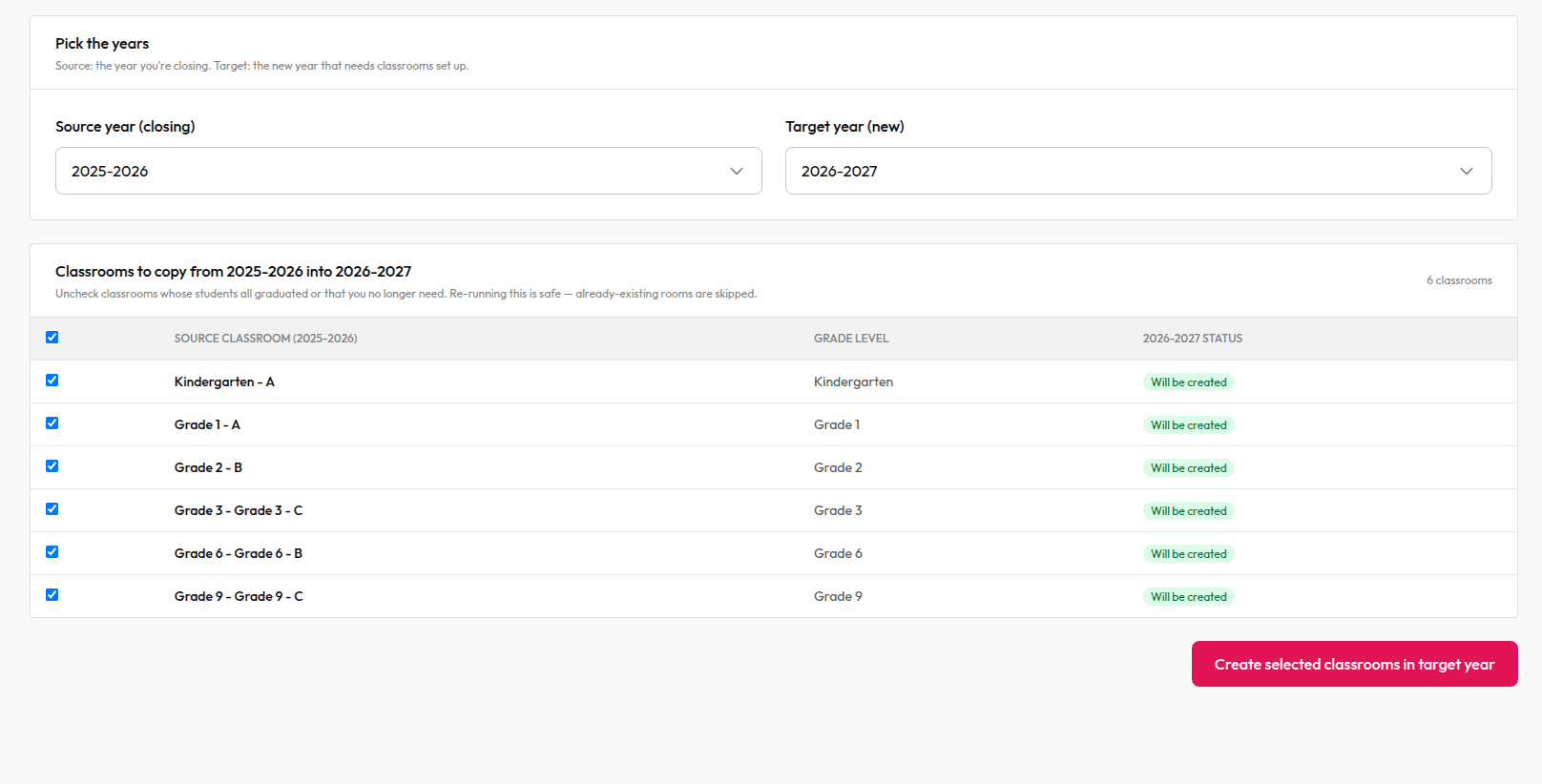Click the Grade 3 grade level cell
1542x784 pixels.
(838, 510)
